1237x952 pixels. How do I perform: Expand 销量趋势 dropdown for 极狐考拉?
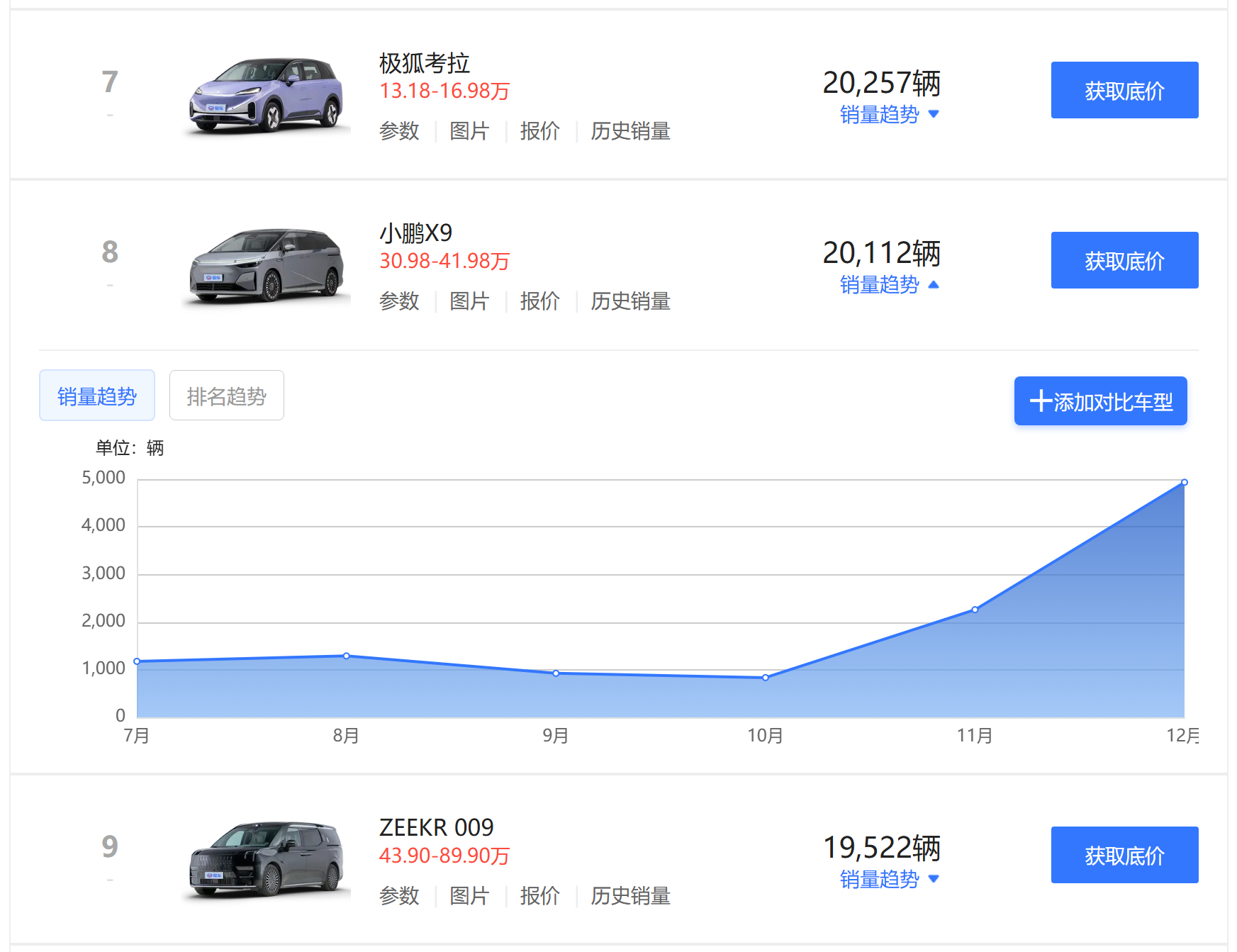click(x=889, y=114)
